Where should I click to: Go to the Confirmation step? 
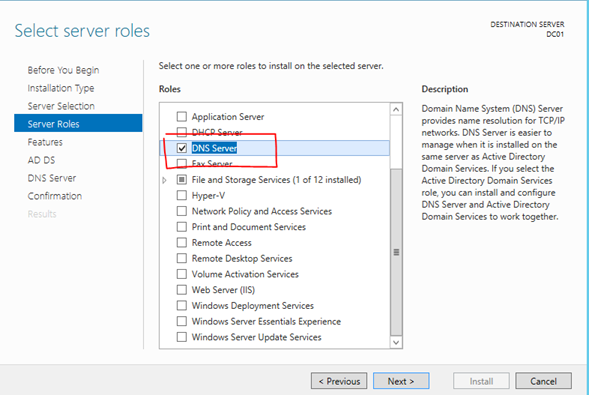coord(55,196)
